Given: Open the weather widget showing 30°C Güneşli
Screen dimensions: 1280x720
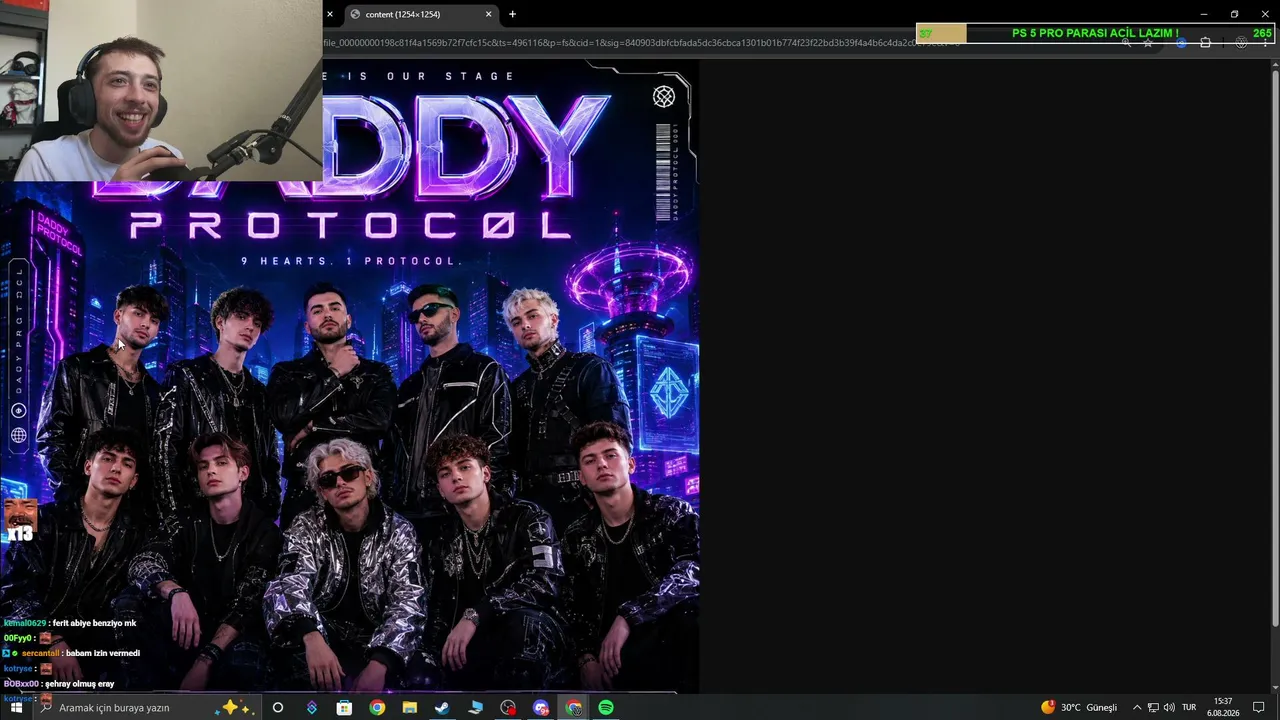Looking at the screenshot, I should pyautogui.click(x=1079, y=707).
